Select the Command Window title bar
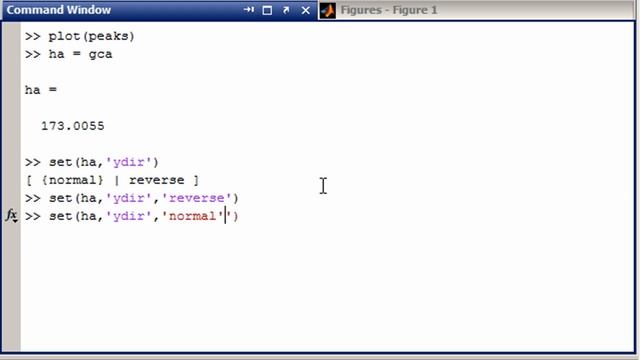Viewport: 640px width, 360px height. [159, 10]
